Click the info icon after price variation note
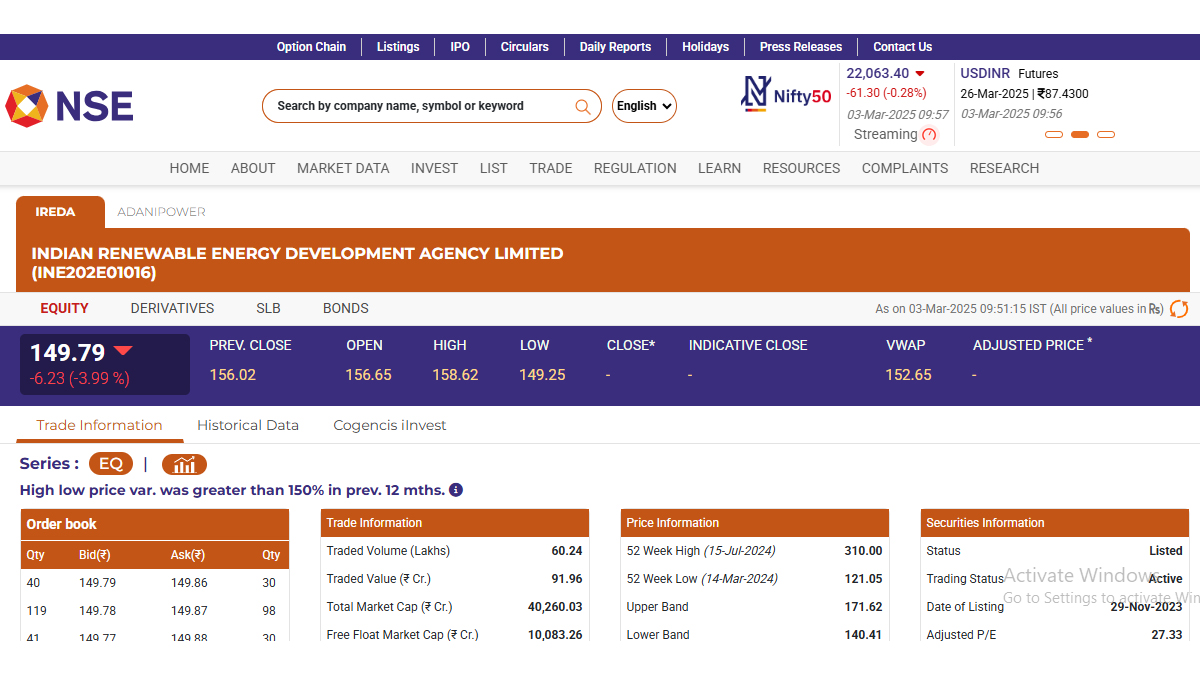1200x675 pixels. [x=456, y=490]
